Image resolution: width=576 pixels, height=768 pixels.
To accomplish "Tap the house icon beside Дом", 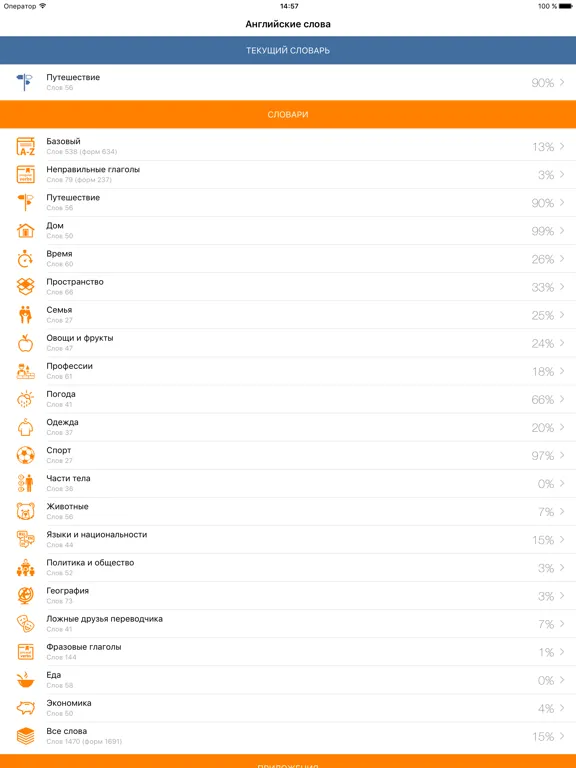I will coord(25,231).
